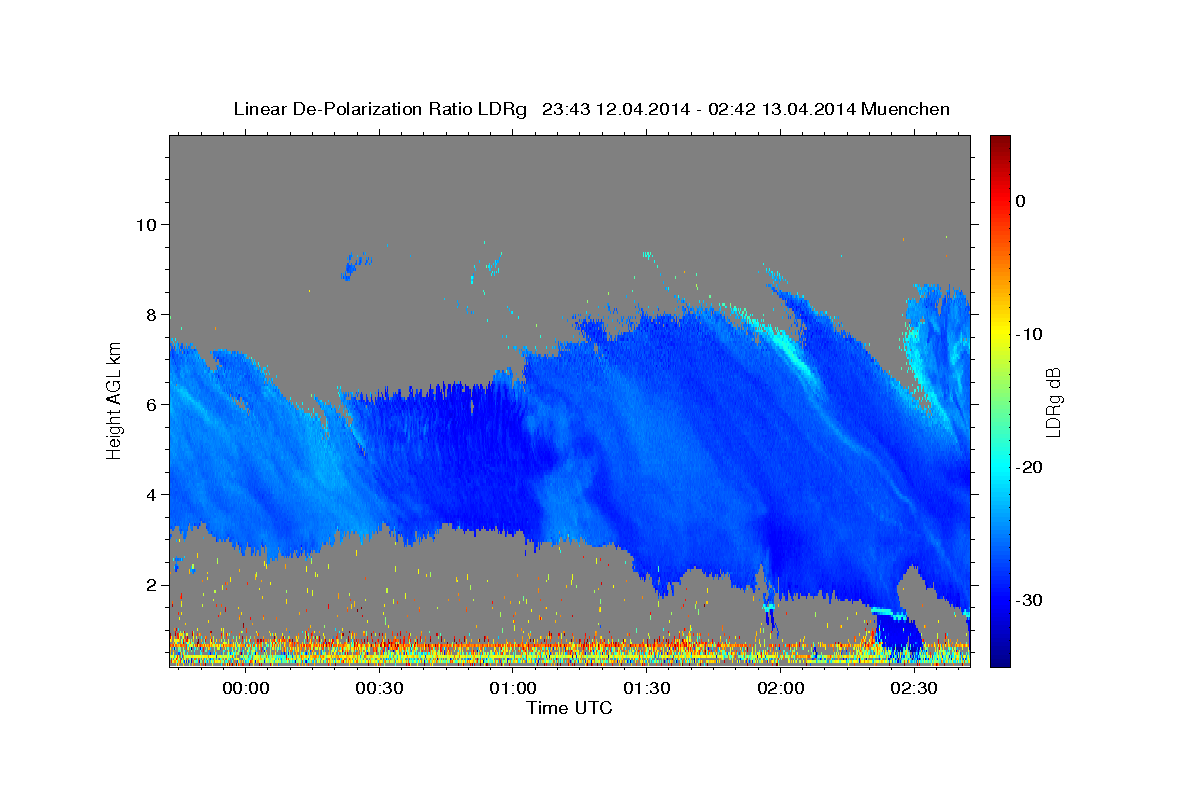
Task: Click the height tick label '6'
Action: (x=150, y=404)
